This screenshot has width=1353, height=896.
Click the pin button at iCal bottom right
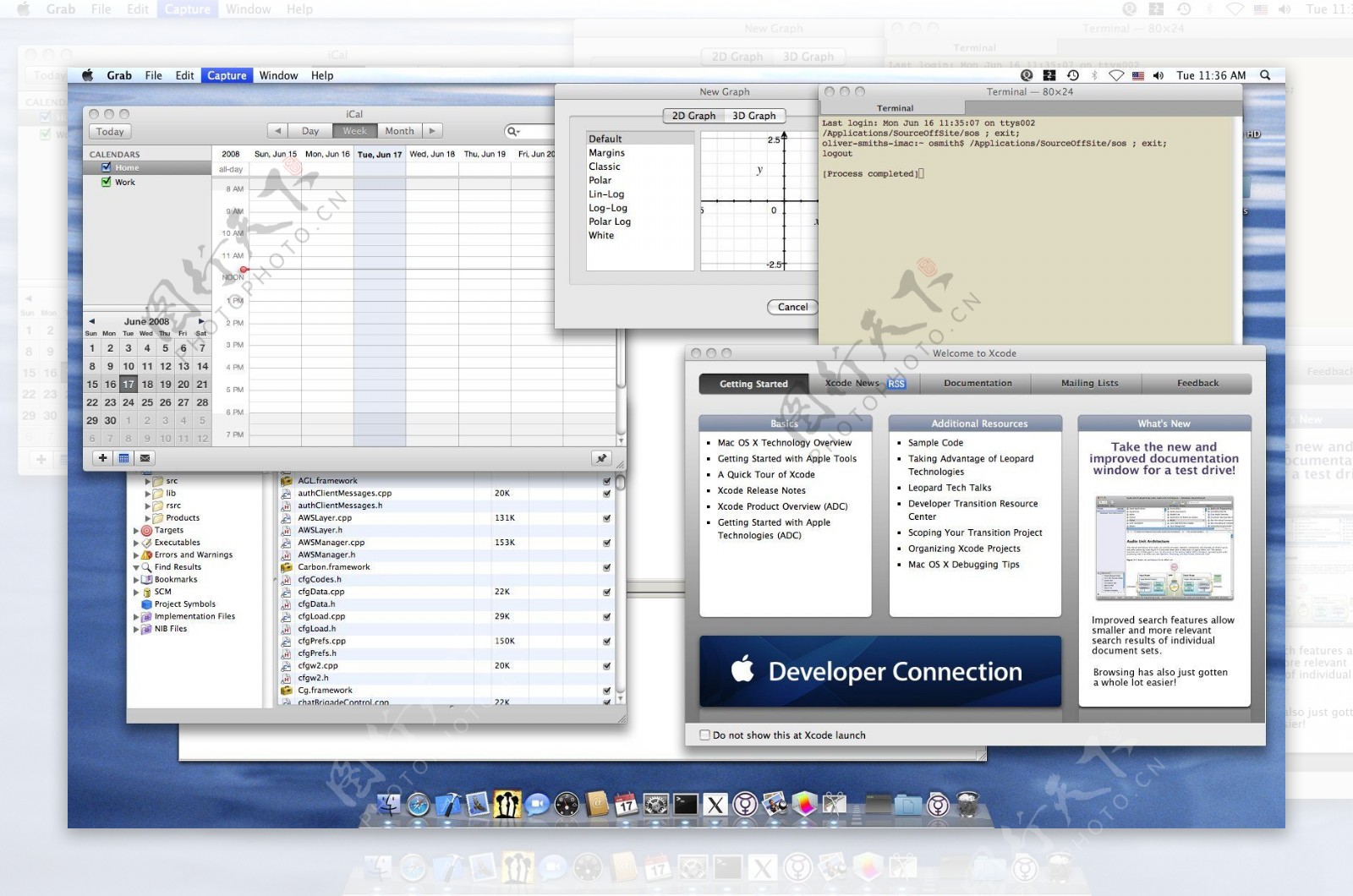[601, 458]
